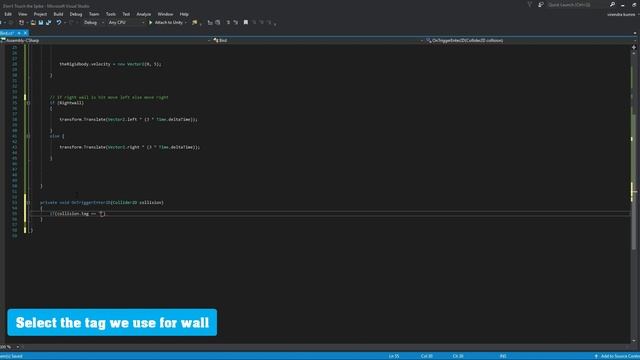Viewport: 640px width, 360px height.
Task: Click Attach to Unity button
Action: pyautogui.click(x=166, y=22)
